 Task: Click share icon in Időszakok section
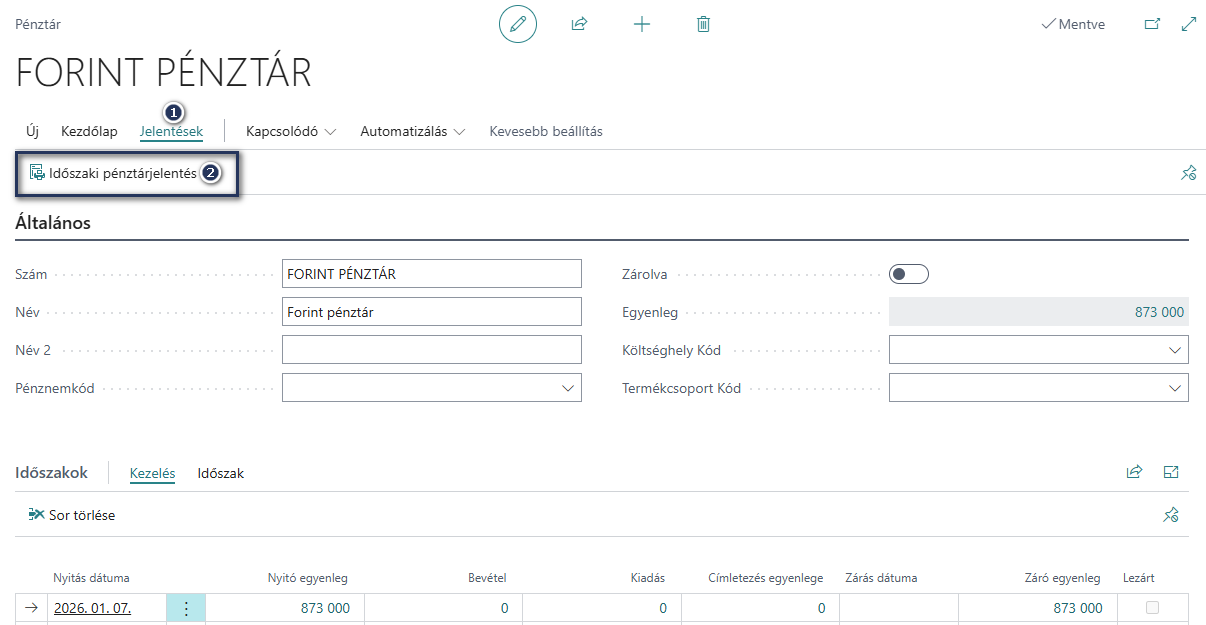tap(1134, 472)
